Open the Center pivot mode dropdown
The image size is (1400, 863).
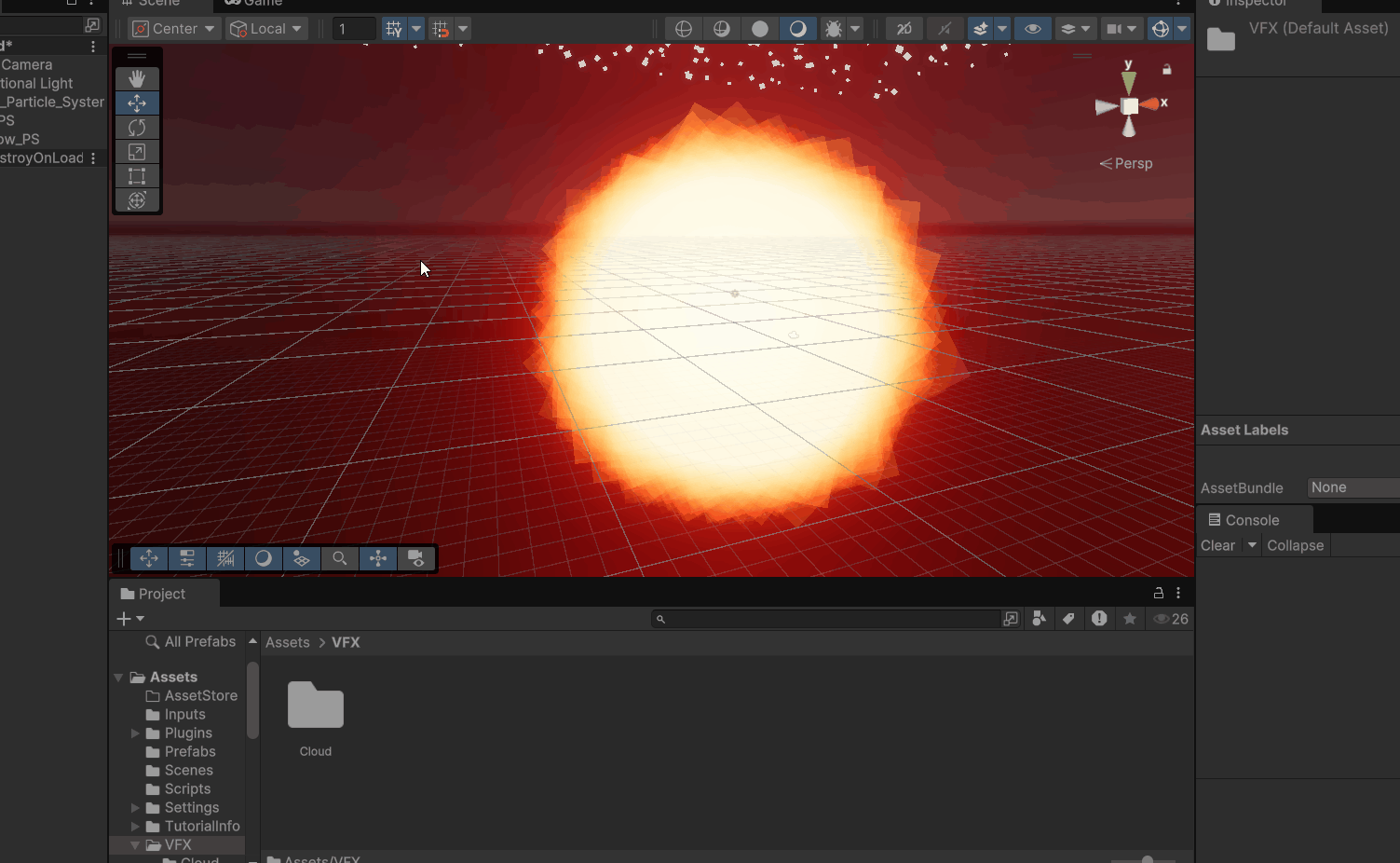coord(174,29)
